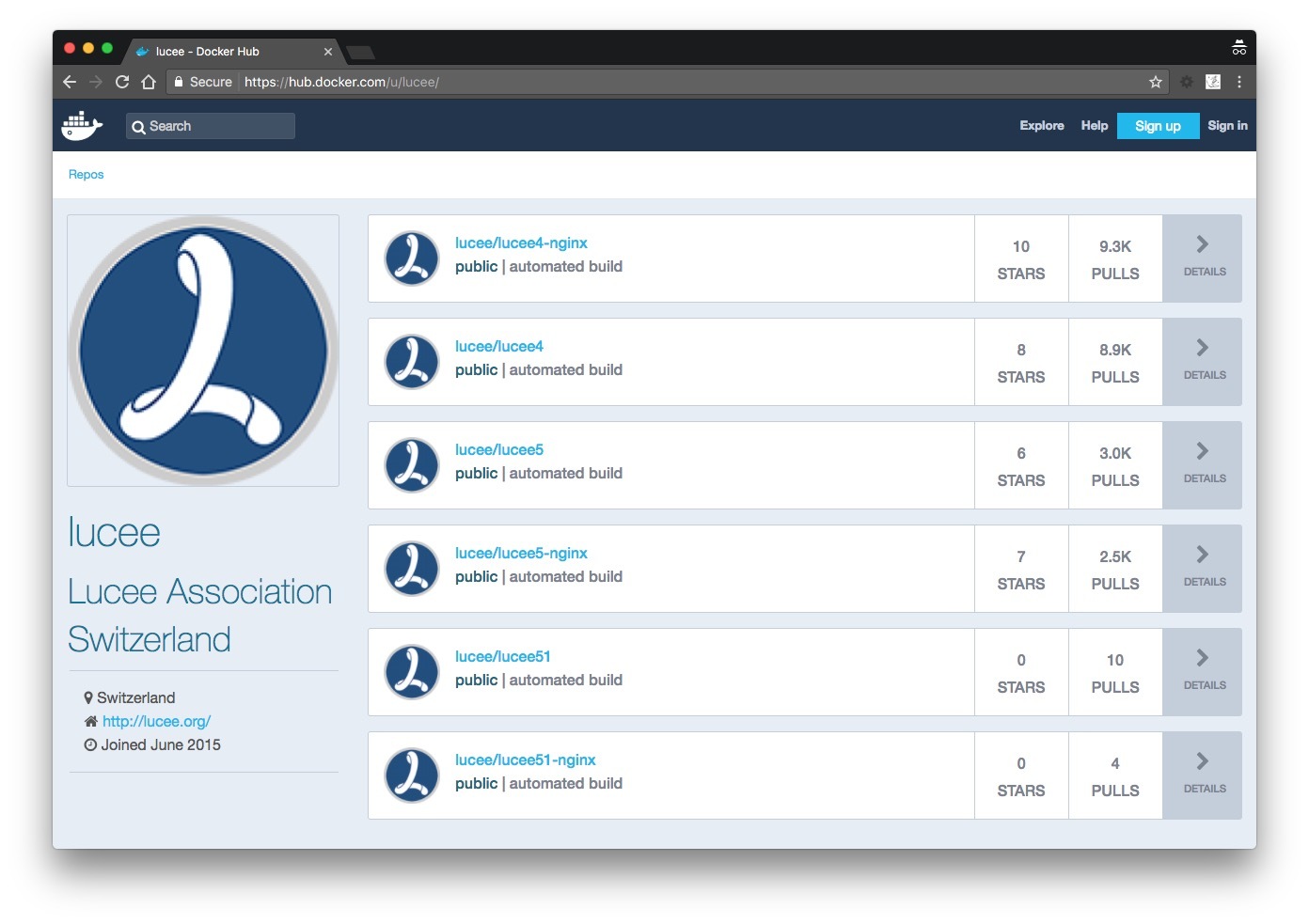Click the large Lucee profile logo
Screen dimensions: 1309x924
click(203, 351)
